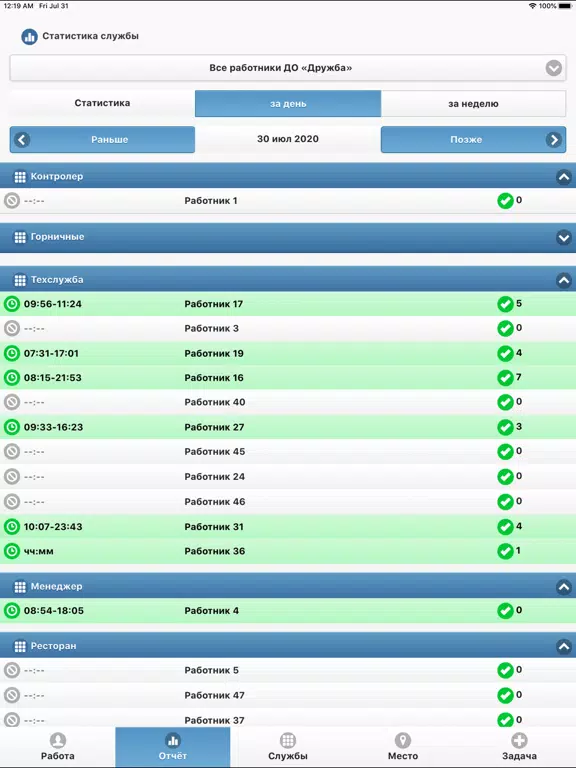Click the inactive grey icon for Работник 46
The image size is (576, 768).
coord(12,502)
